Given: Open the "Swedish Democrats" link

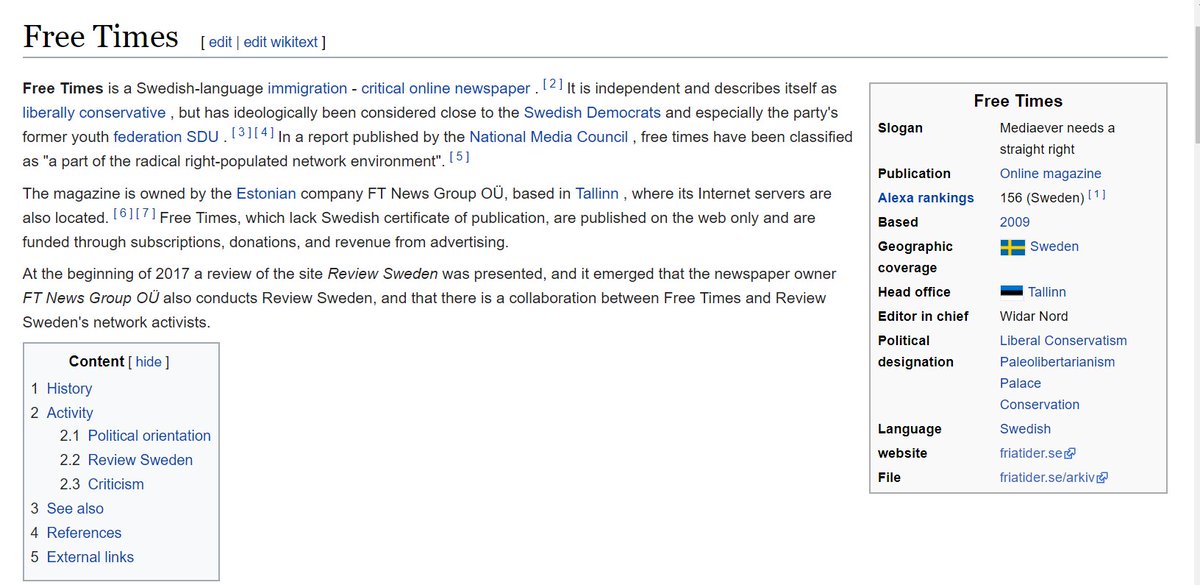Looking at the screenshot, I should coord(592,112).
